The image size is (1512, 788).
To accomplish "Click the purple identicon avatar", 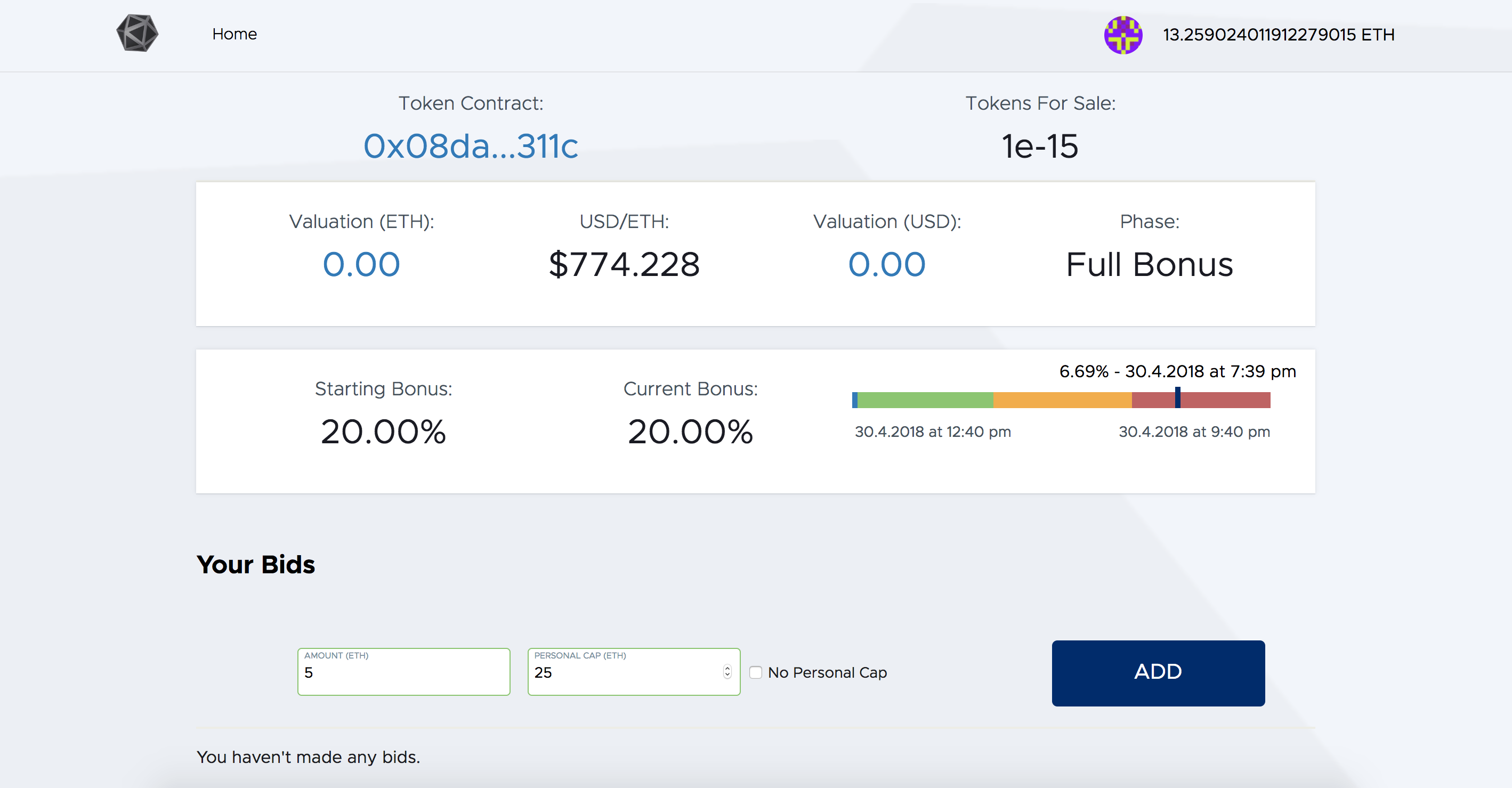I will [x=1122, y=35].
